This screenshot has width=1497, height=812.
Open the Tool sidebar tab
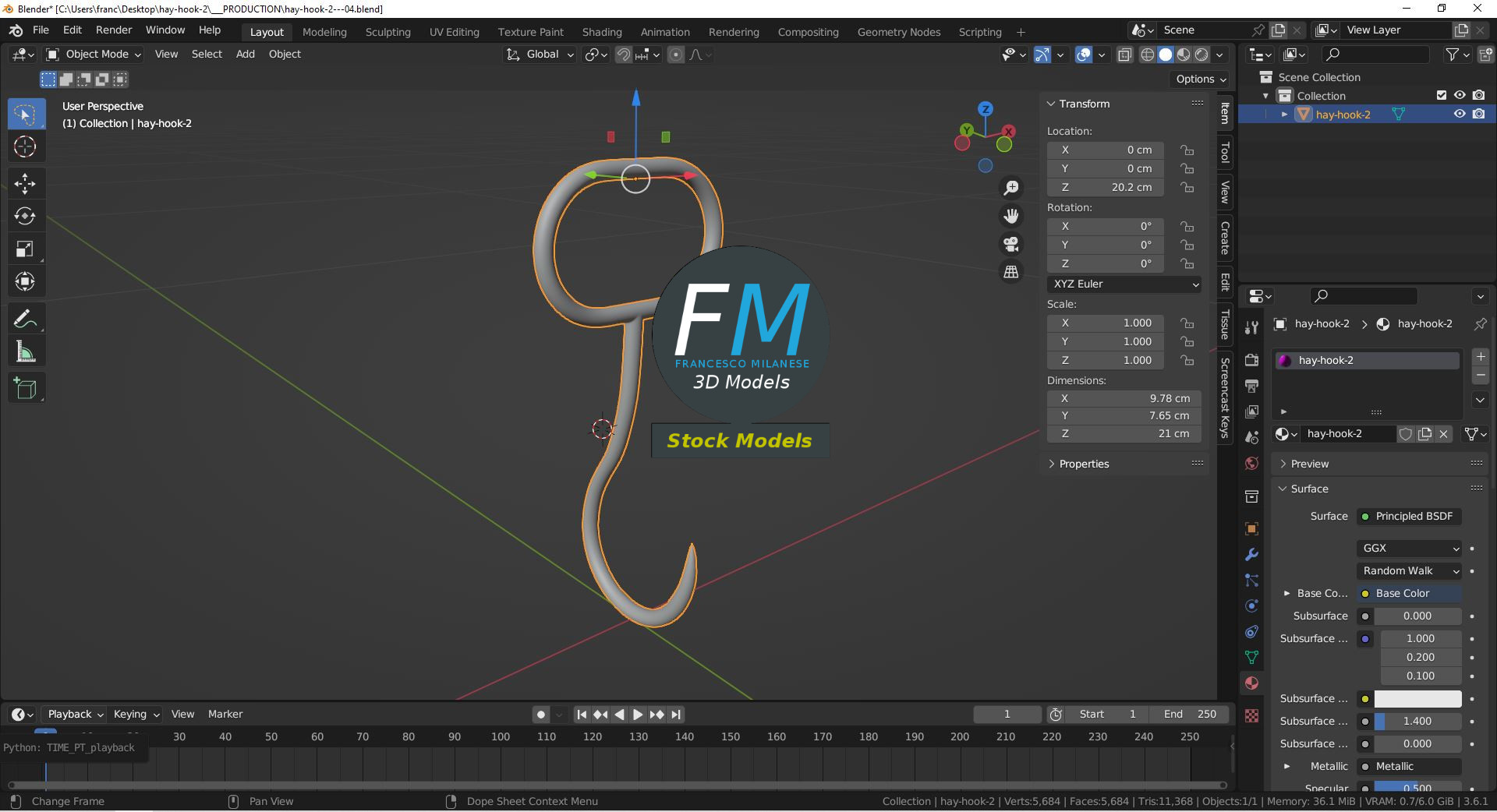[x=1225, y=152]
